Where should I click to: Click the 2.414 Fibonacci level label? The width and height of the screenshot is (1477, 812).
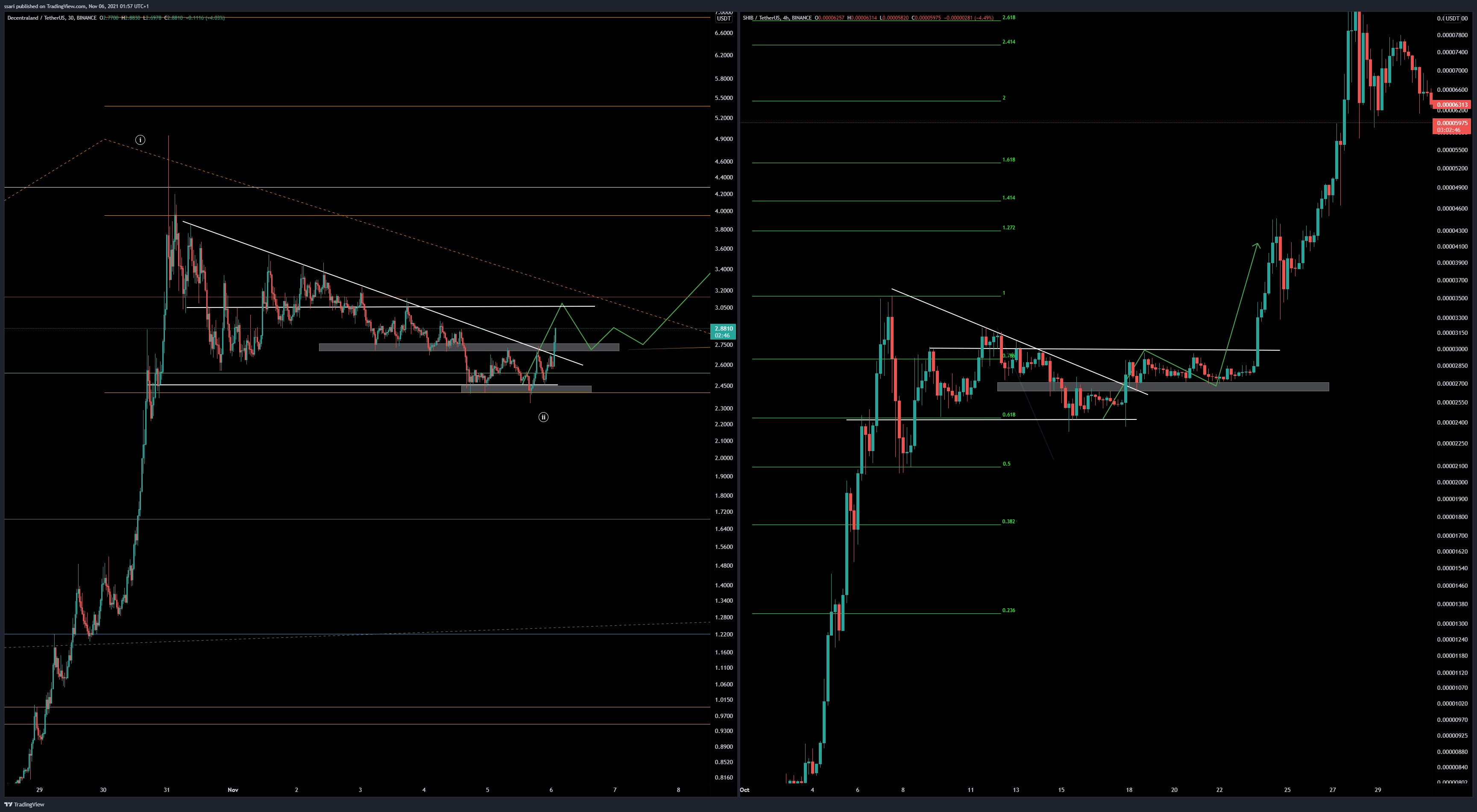[x=1008, y=42]
